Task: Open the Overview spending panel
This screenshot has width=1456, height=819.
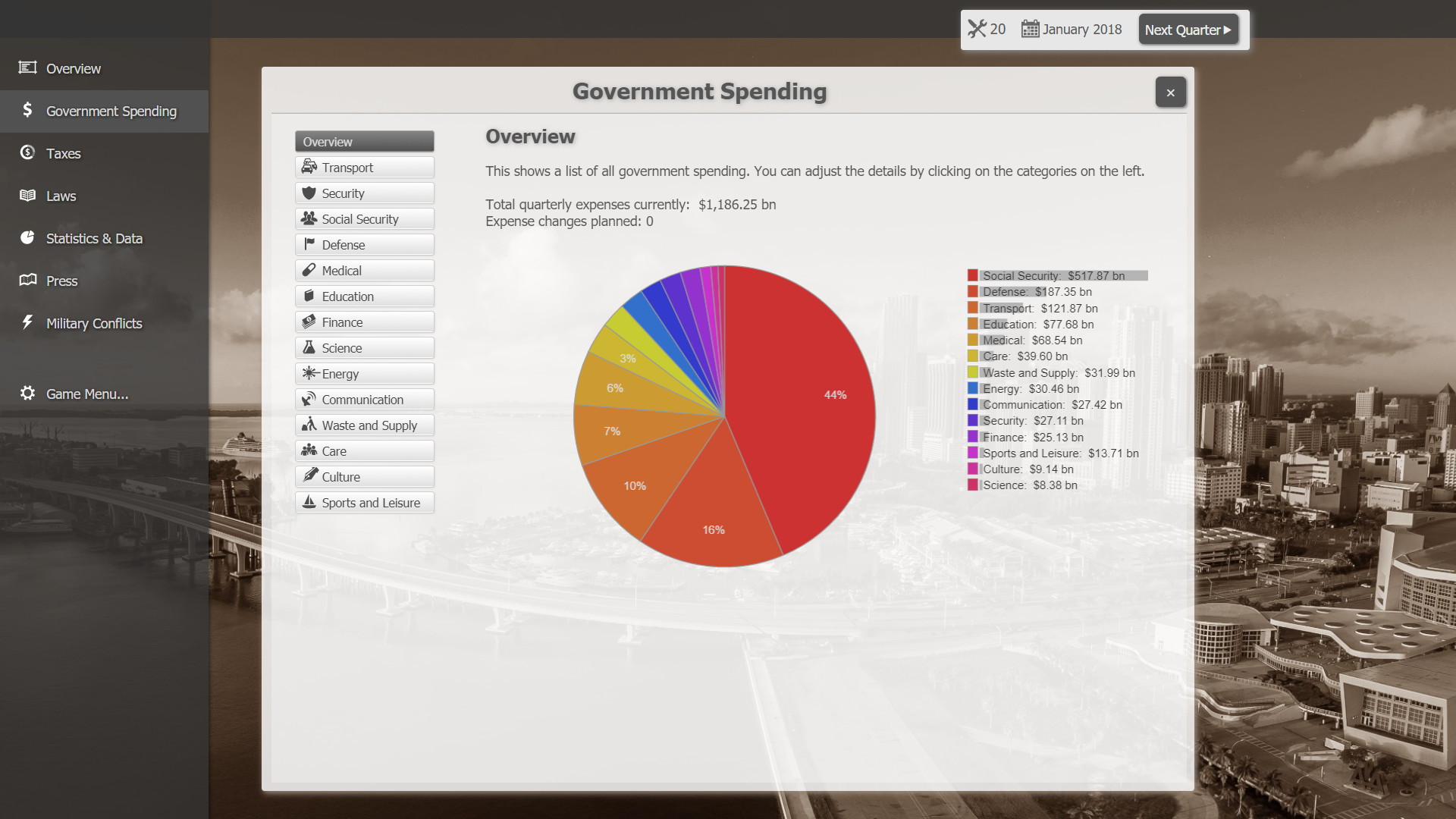Action: pyautogui.click(x=364, y=141)
